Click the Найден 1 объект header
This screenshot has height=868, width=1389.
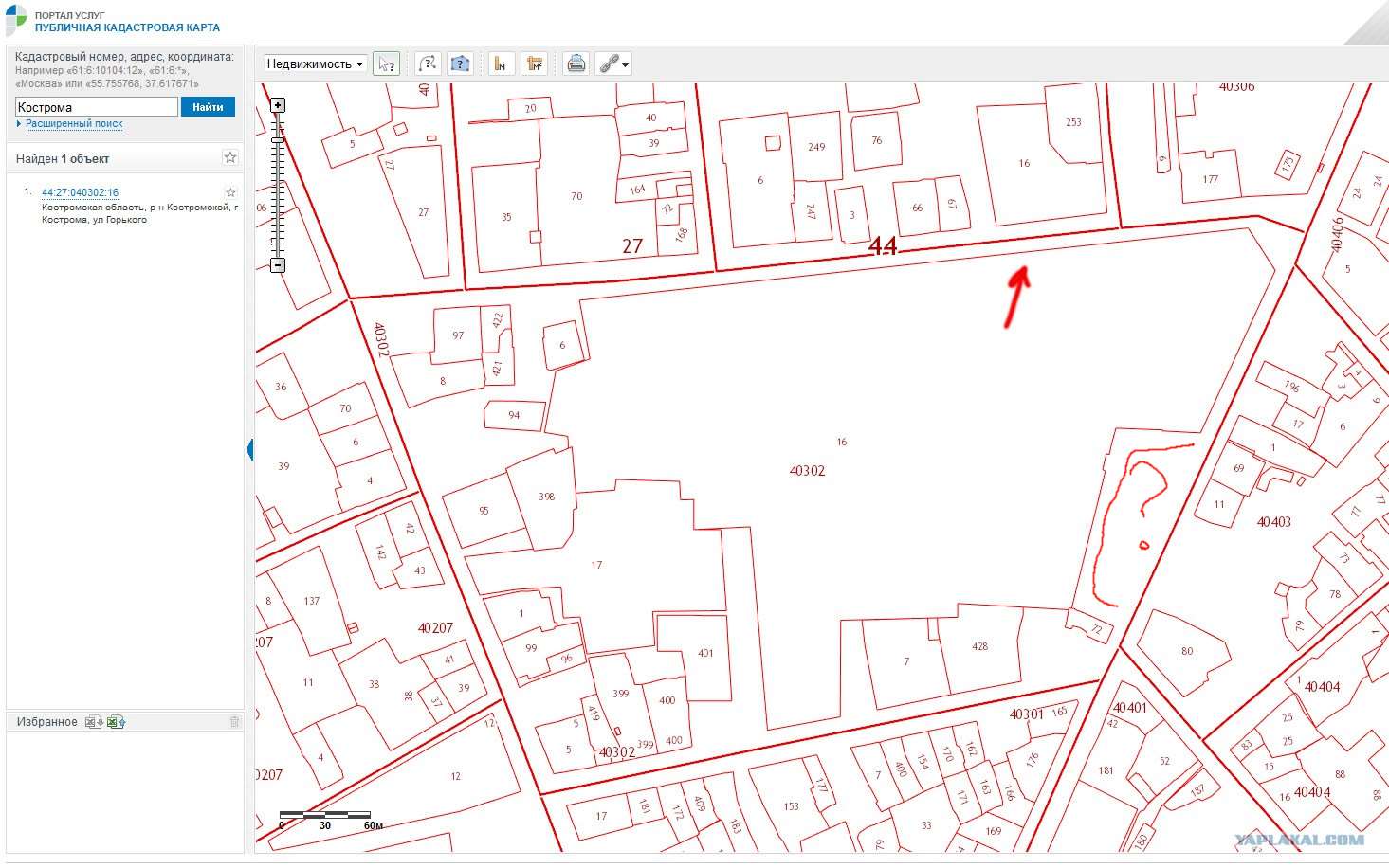click(x=63, y=158)
